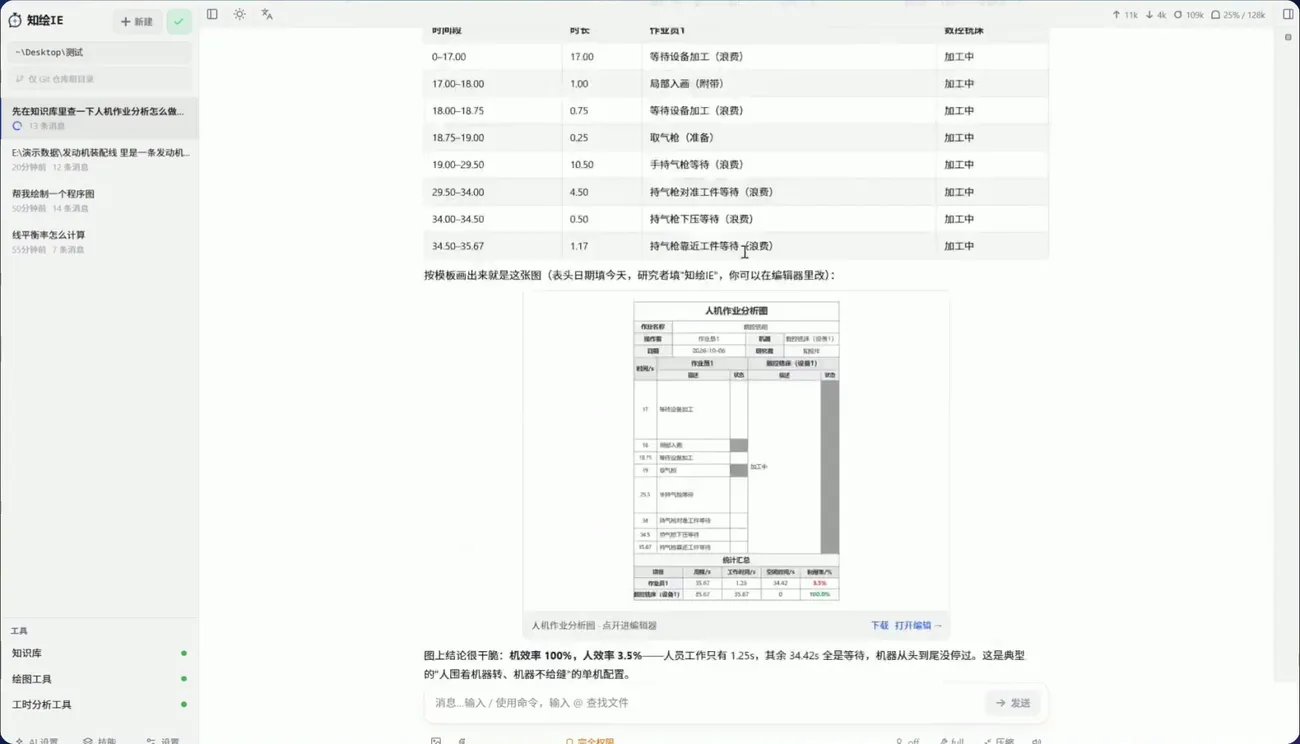Click the 13 条消息 label on the active chat
The height and width of the screenshot is (744, 1300).
[47, 126]
